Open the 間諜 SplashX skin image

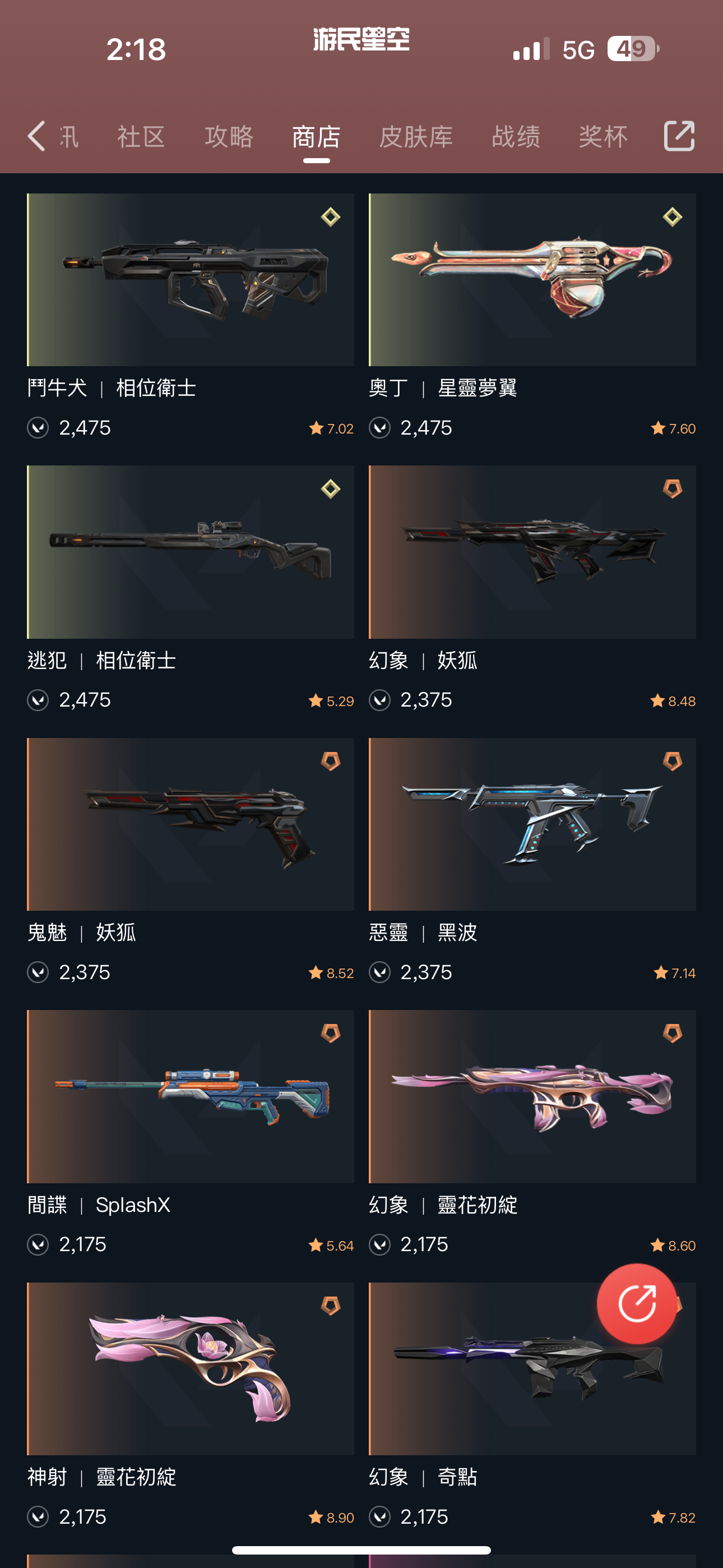pos(191,1096)
